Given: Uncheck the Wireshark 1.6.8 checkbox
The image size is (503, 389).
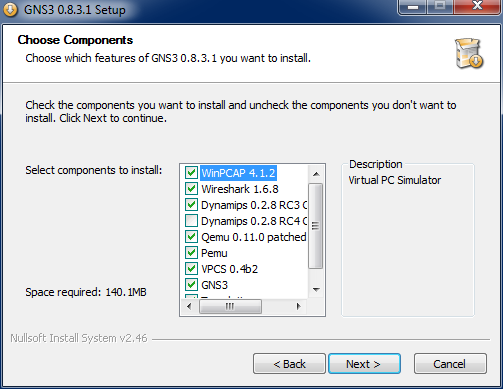Looking at the screenshot, I should (x=191, y=189).
